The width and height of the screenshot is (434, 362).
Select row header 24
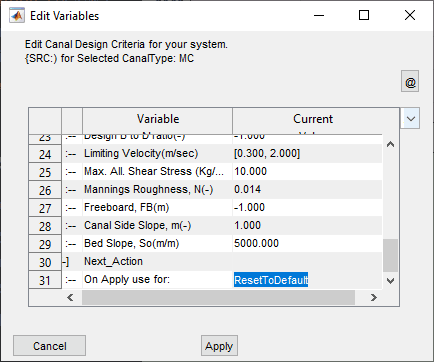pyautogui.click(x=45, y=154)
